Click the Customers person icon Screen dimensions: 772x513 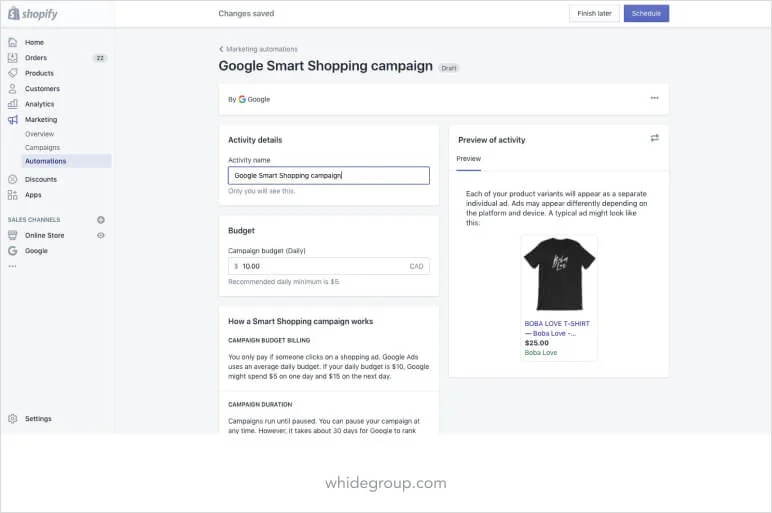click(13, 89)
